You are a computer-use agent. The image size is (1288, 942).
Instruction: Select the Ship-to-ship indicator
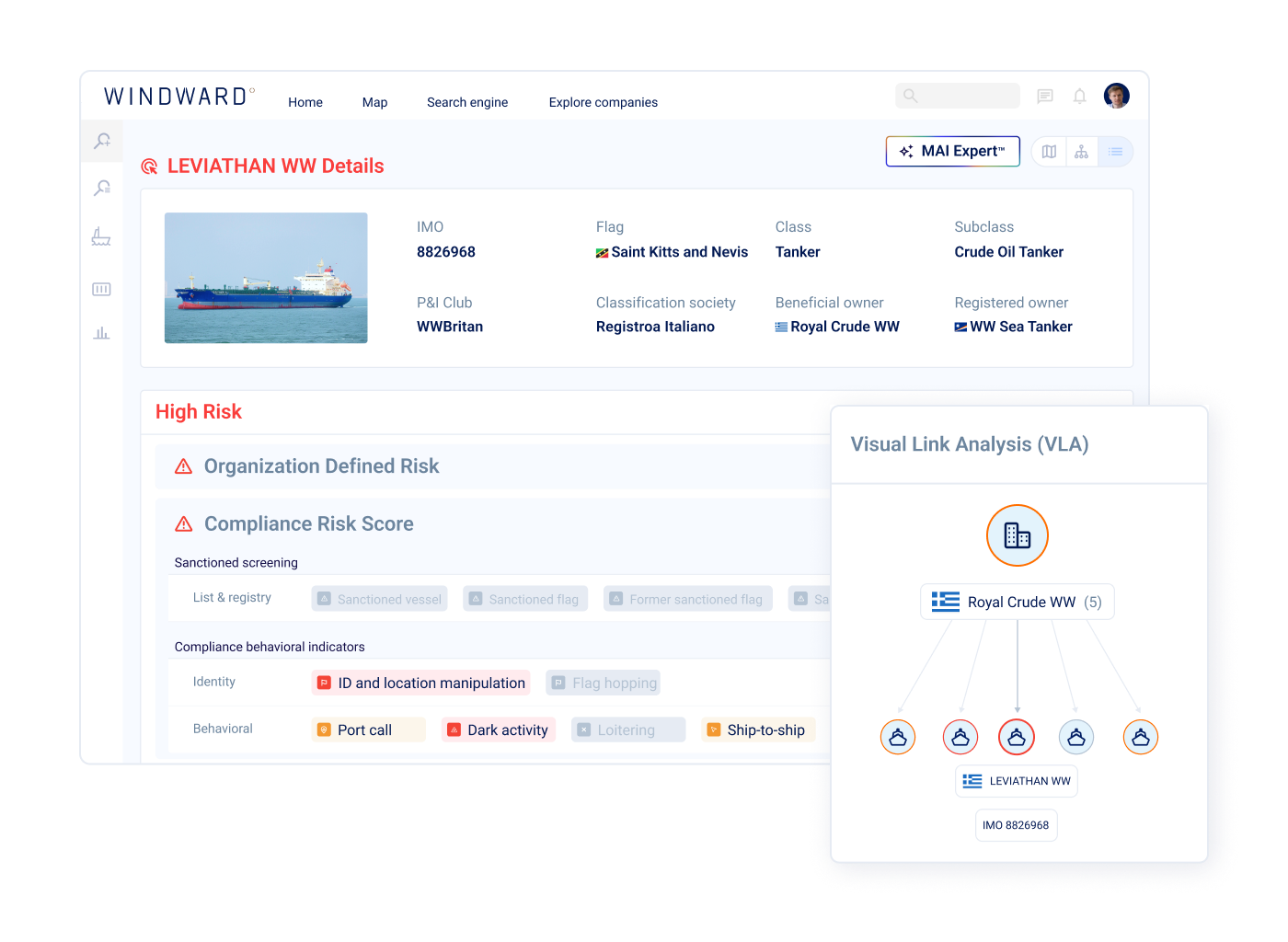758,729
